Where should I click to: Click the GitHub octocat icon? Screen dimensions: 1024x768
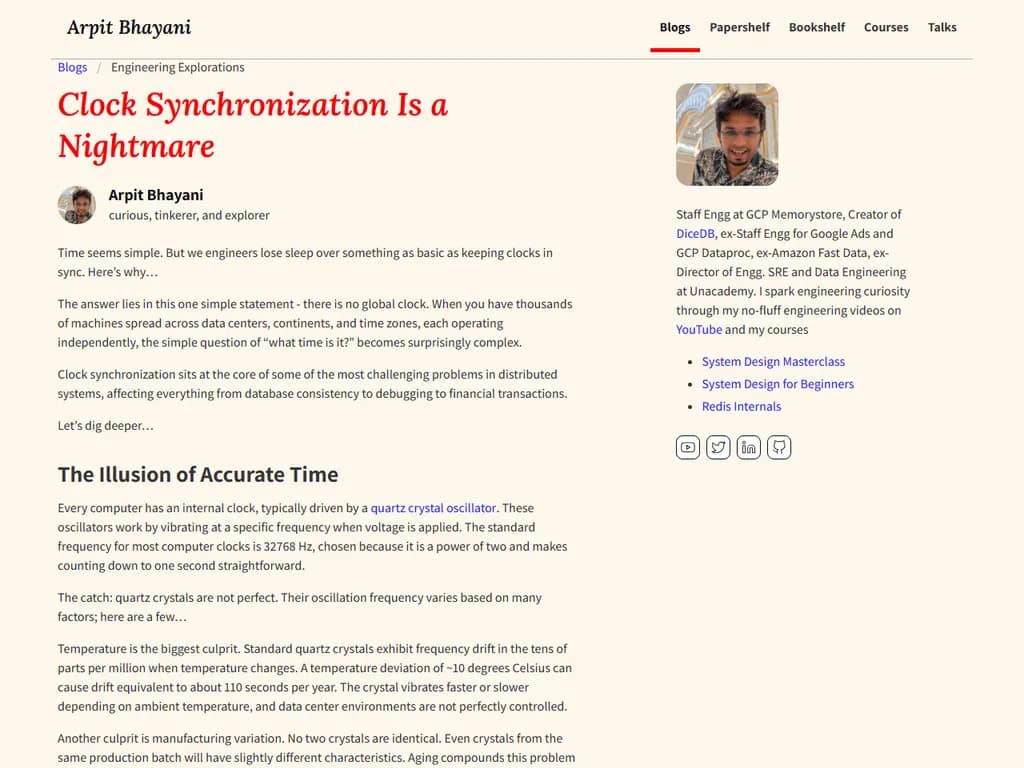[x=779, y=447]
